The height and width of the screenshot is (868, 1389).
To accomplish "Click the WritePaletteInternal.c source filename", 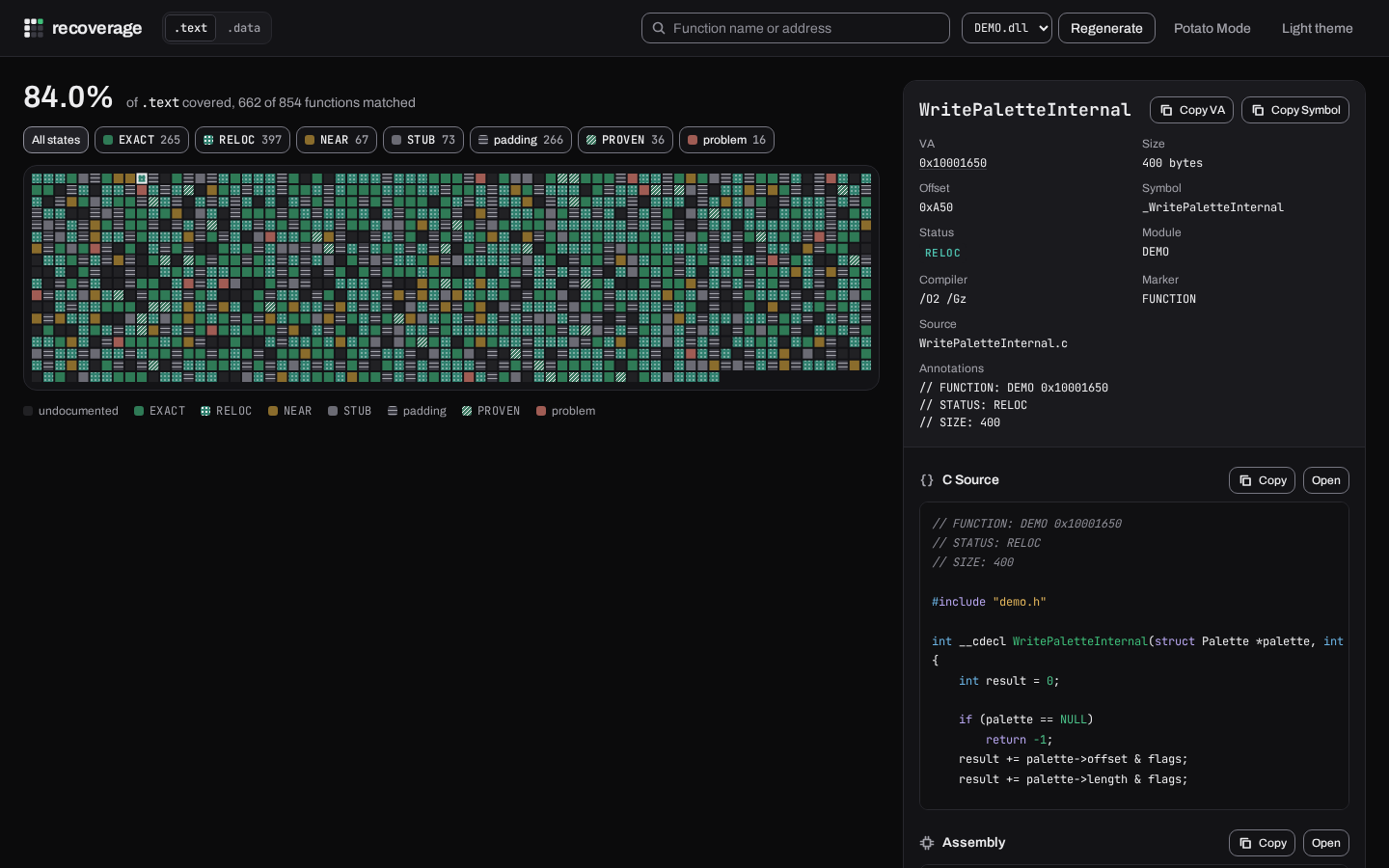I will tap(993, 343).
